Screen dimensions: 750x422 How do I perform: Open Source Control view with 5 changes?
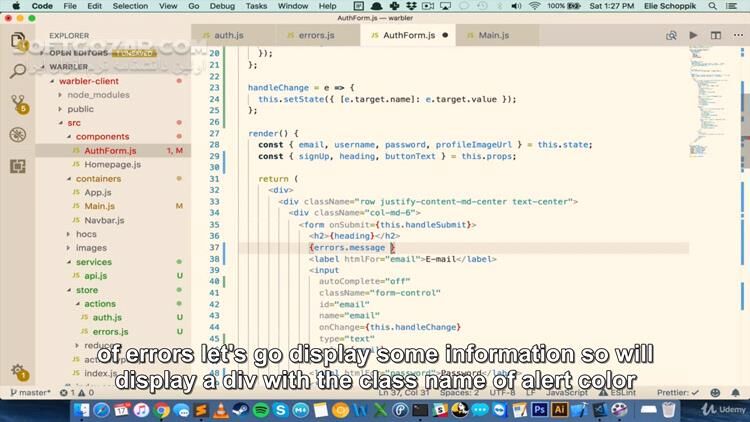(18, 103)
